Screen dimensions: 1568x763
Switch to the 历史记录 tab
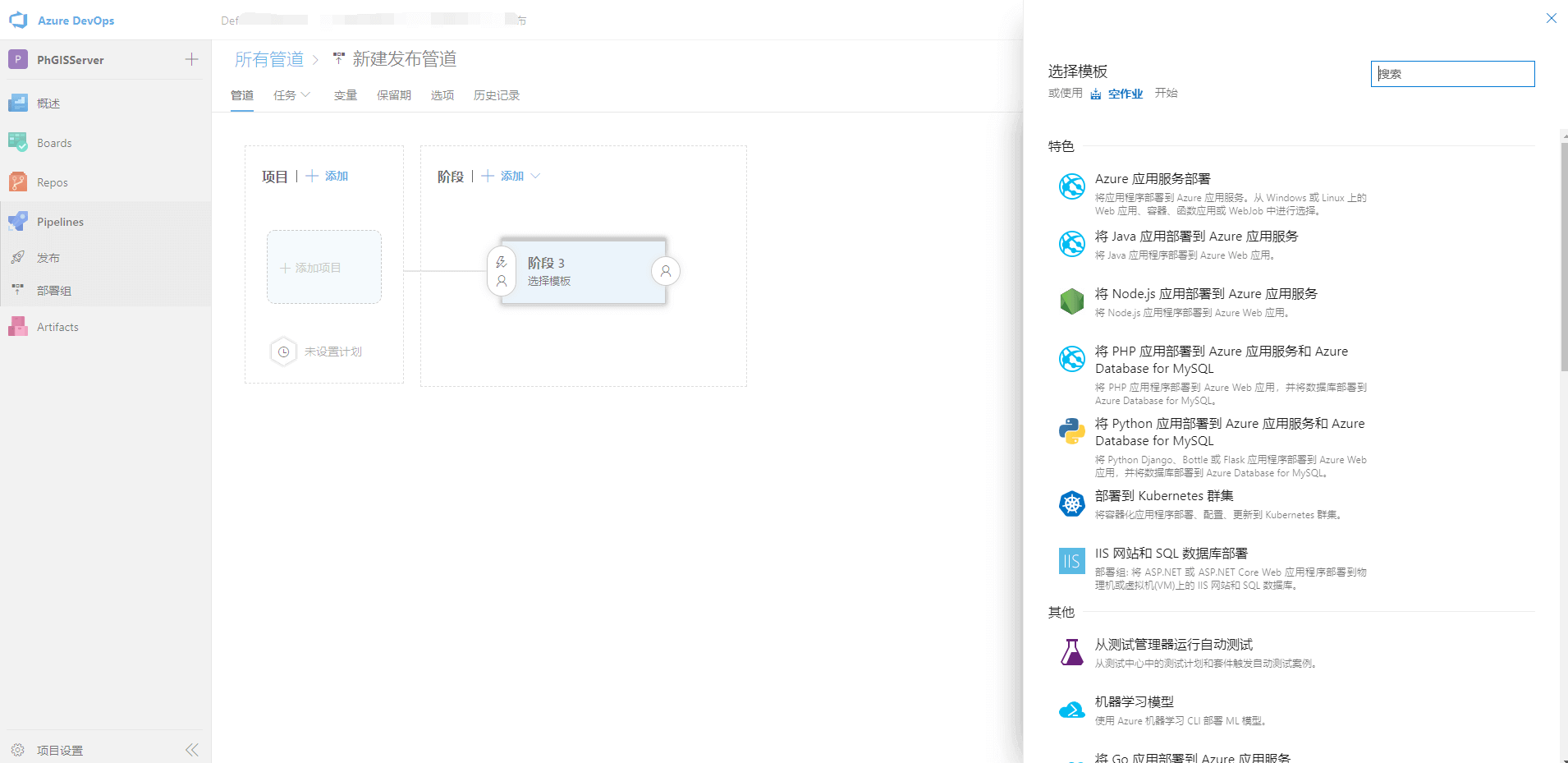point(496,95)
